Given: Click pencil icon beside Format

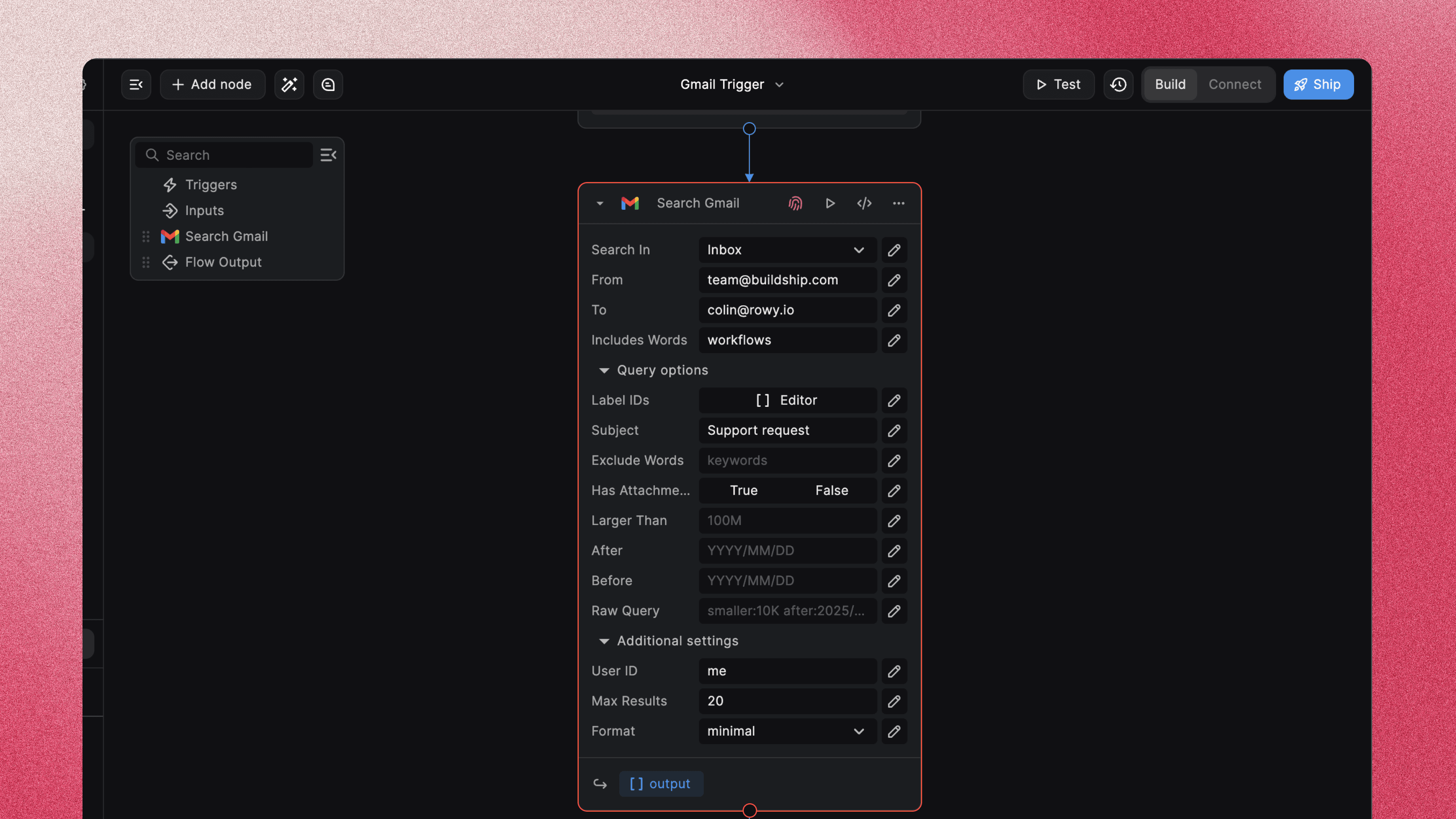Looking at the screenshot, I should pyautogui.click(x=894, y=731).
